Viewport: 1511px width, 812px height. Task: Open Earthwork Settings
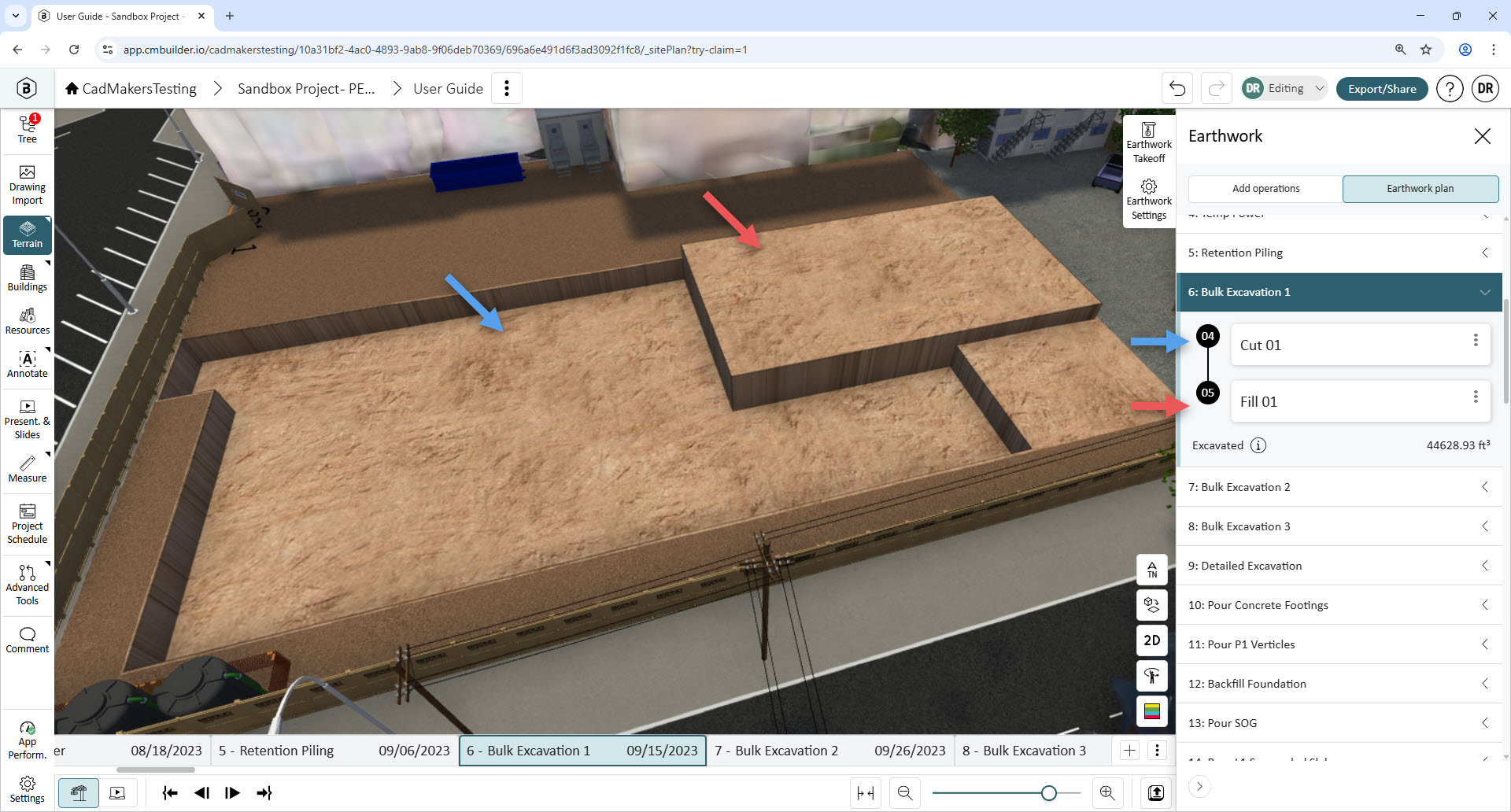1149,200
